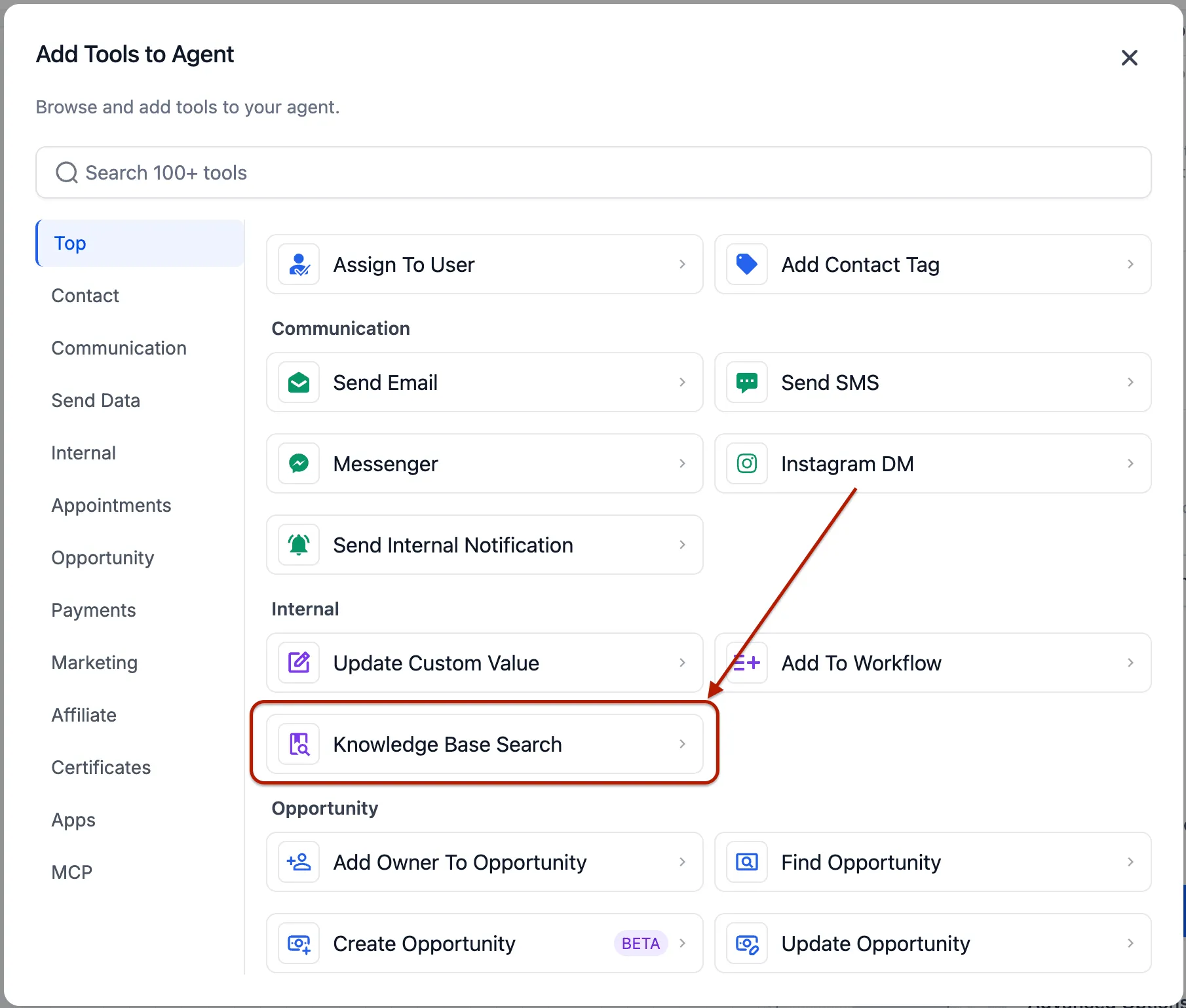Click the Instagram DM icon
Viewport: 1186px width, 1008px height.
click(x=747, y=464)
